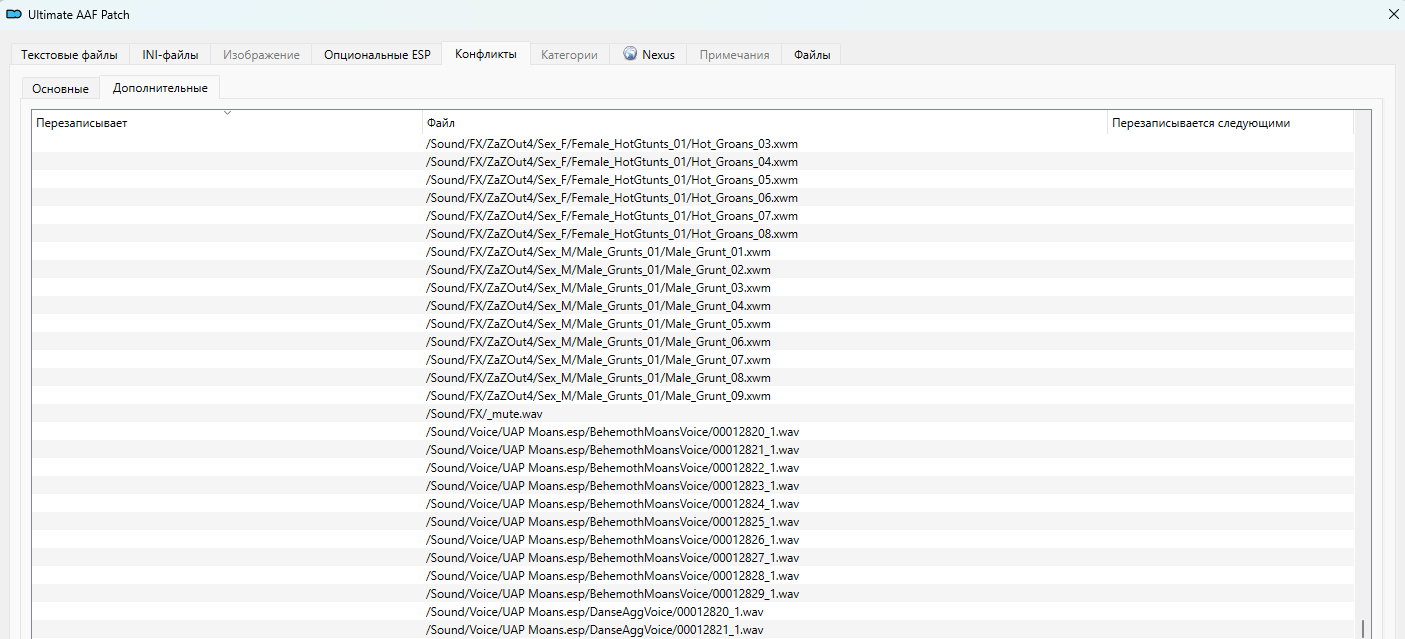Screen dimensions: 1405x639
Task: Select the Hot_Groans_03.xwm file row
Action: point(611,144)
